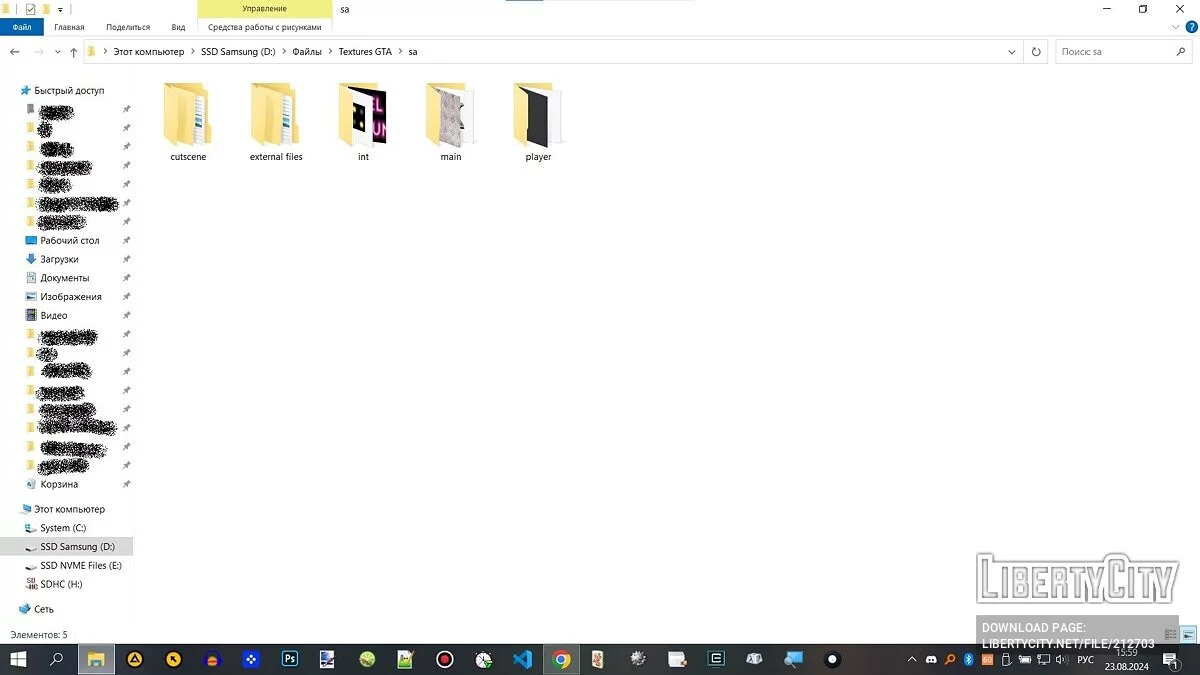Open Visual Studio Code from the taskbar
This screenshot has height=675, width=1200.
point(521,659)
